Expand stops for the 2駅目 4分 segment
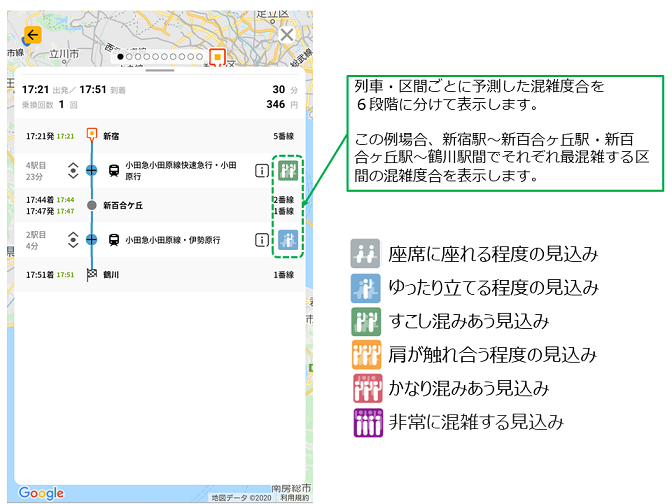This screenshot has height=504, width=672. click(x=73, y=240)
